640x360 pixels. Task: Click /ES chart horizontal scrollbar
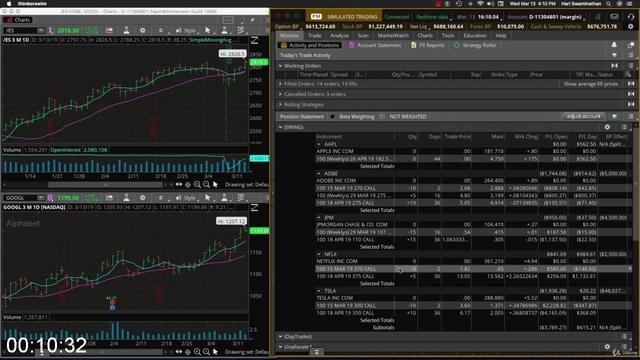106,184
